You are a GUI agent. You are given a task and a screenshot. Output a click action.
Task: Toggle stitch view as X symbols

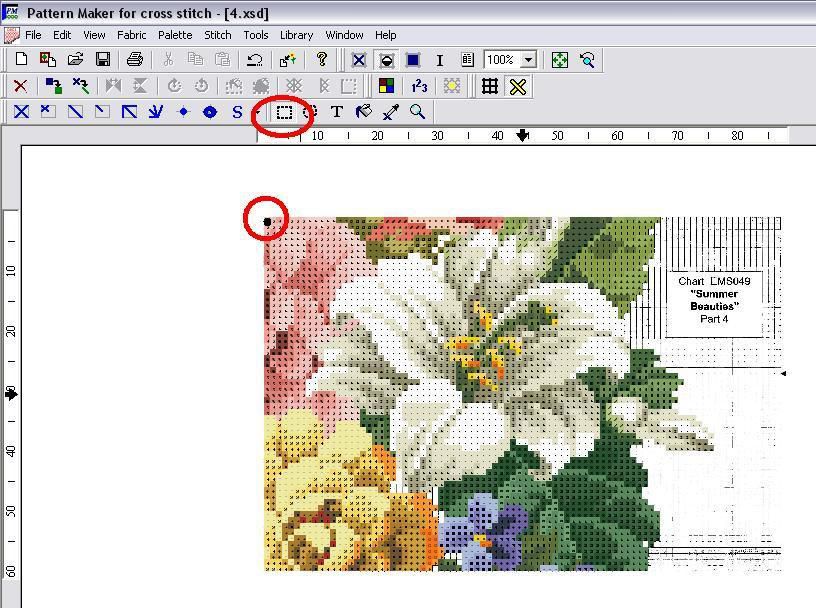(x=359, y=60)
